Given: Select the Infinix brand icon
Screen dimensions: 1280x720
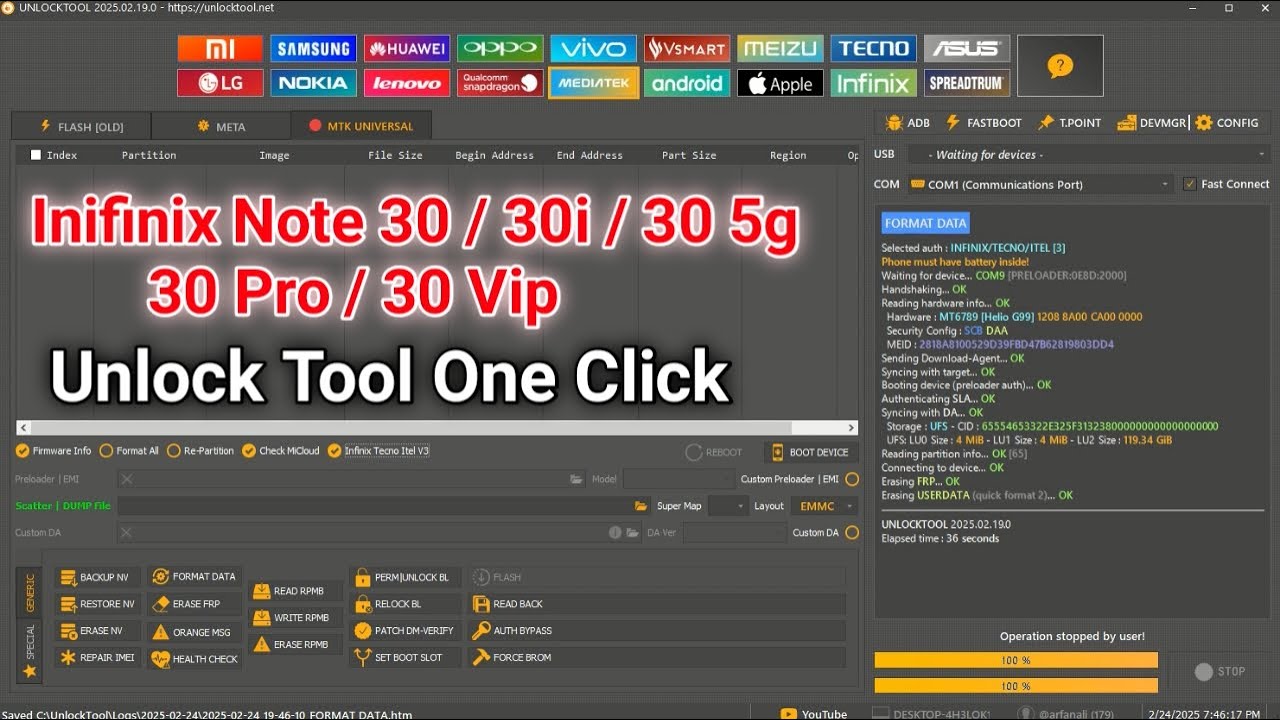Looking at the screenshot, I should (873, 83).
